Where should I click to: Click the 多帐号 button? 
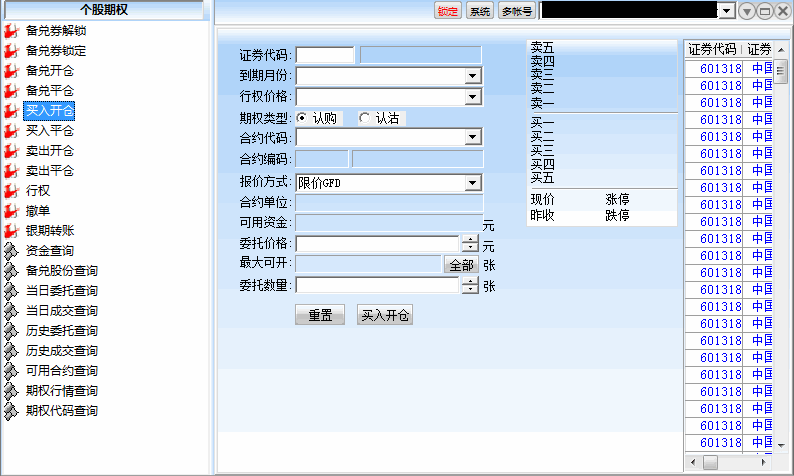tap(517, 11)
